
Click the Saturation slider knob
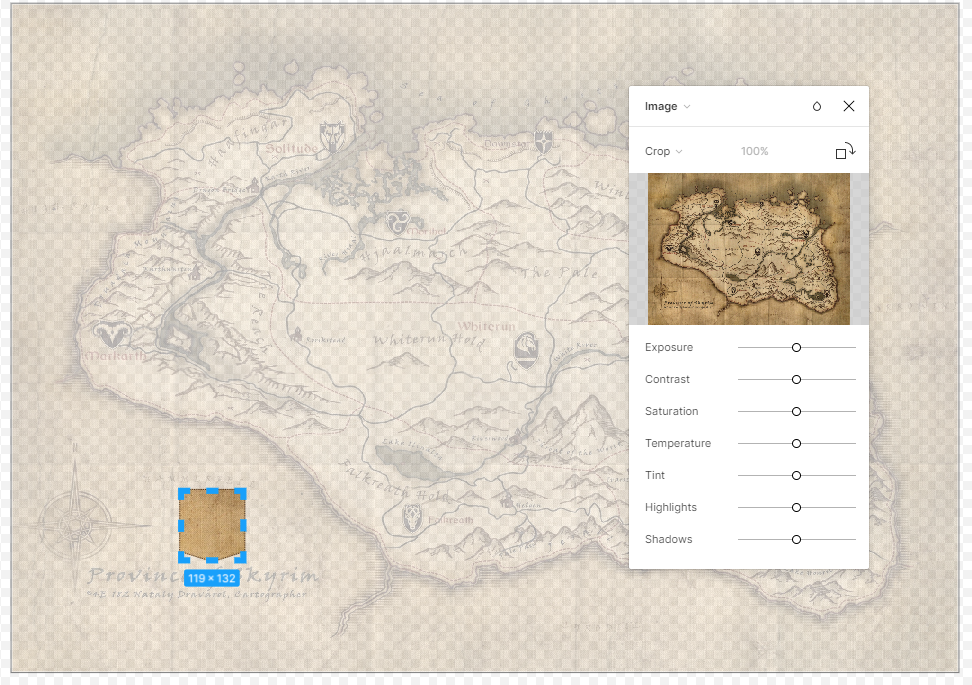point(797,412)
